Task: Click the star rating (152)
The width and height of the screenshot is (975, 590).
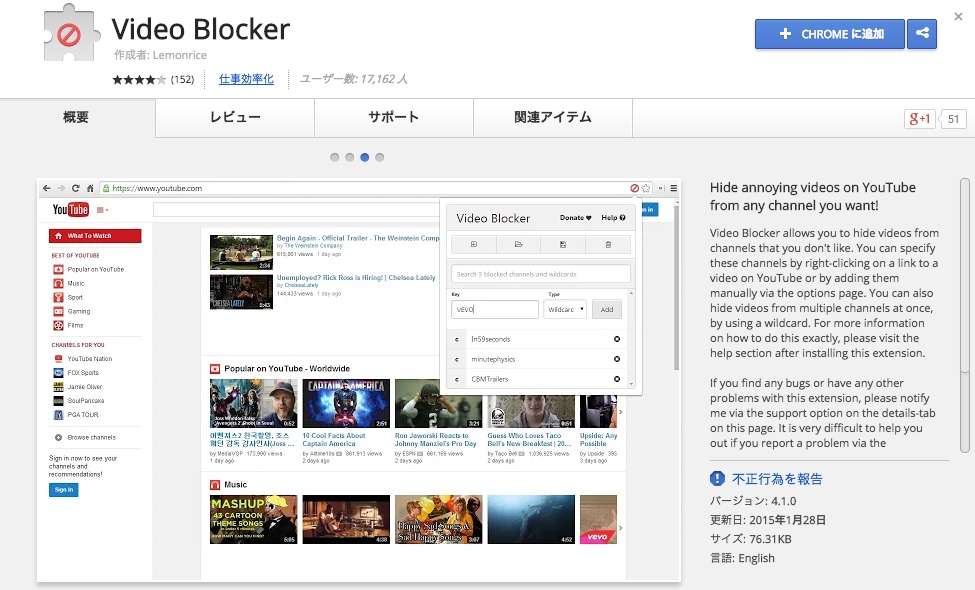Action: click(x=153, y=80)
